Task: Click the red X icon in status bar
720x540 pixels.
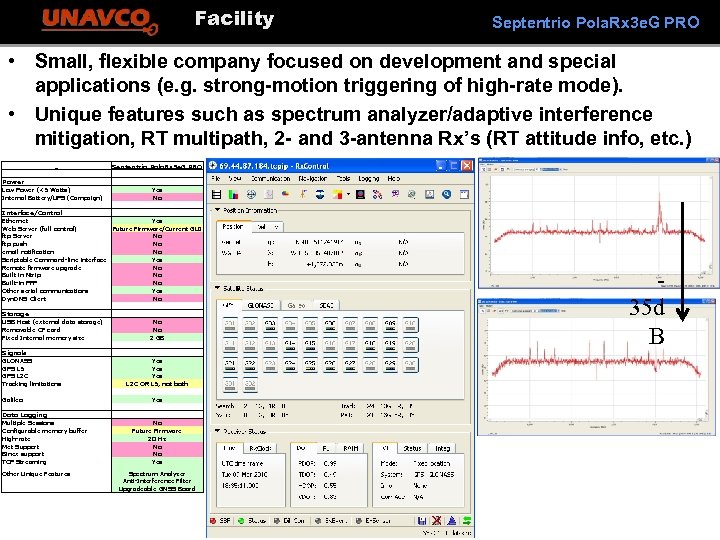Action: click(437, 520)
